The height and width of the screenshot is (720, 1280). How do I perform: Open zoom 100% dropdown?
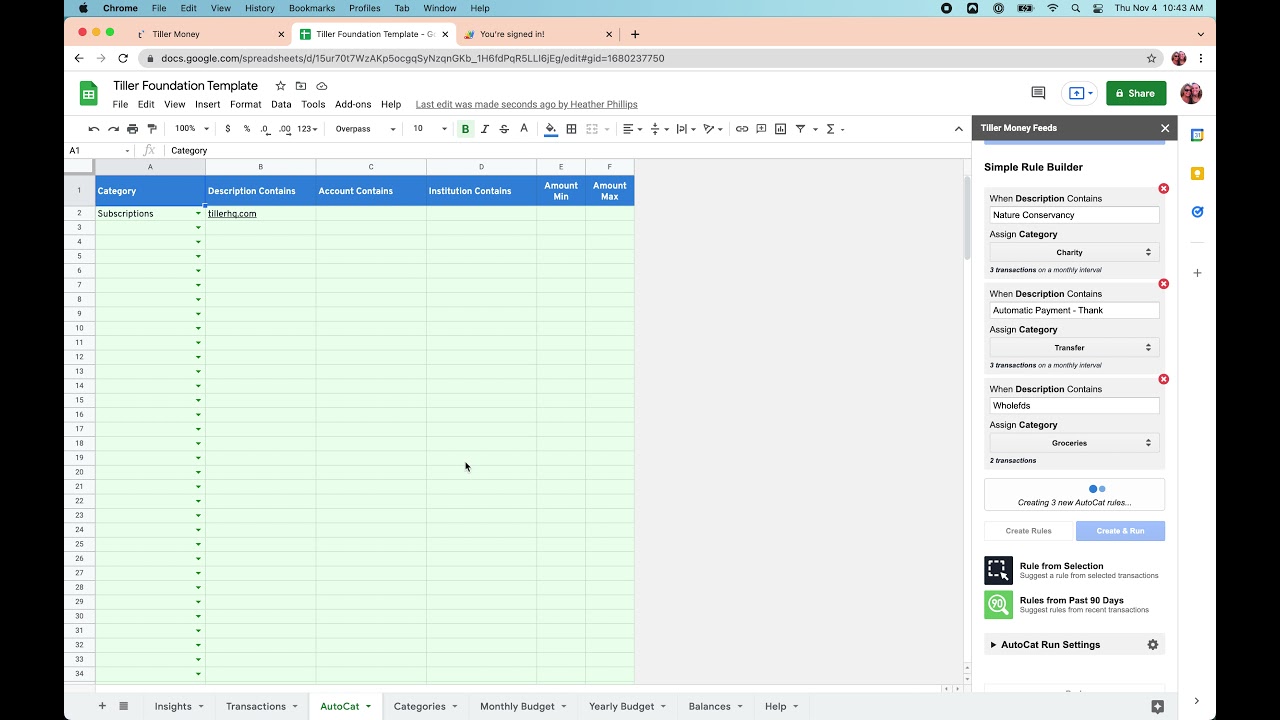[x=192, y=129]
